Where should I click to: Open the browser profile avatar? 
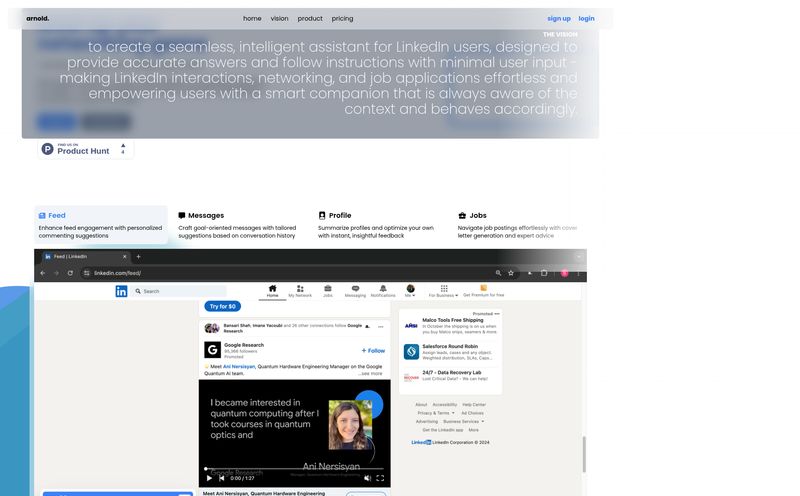tap(565, 273)
